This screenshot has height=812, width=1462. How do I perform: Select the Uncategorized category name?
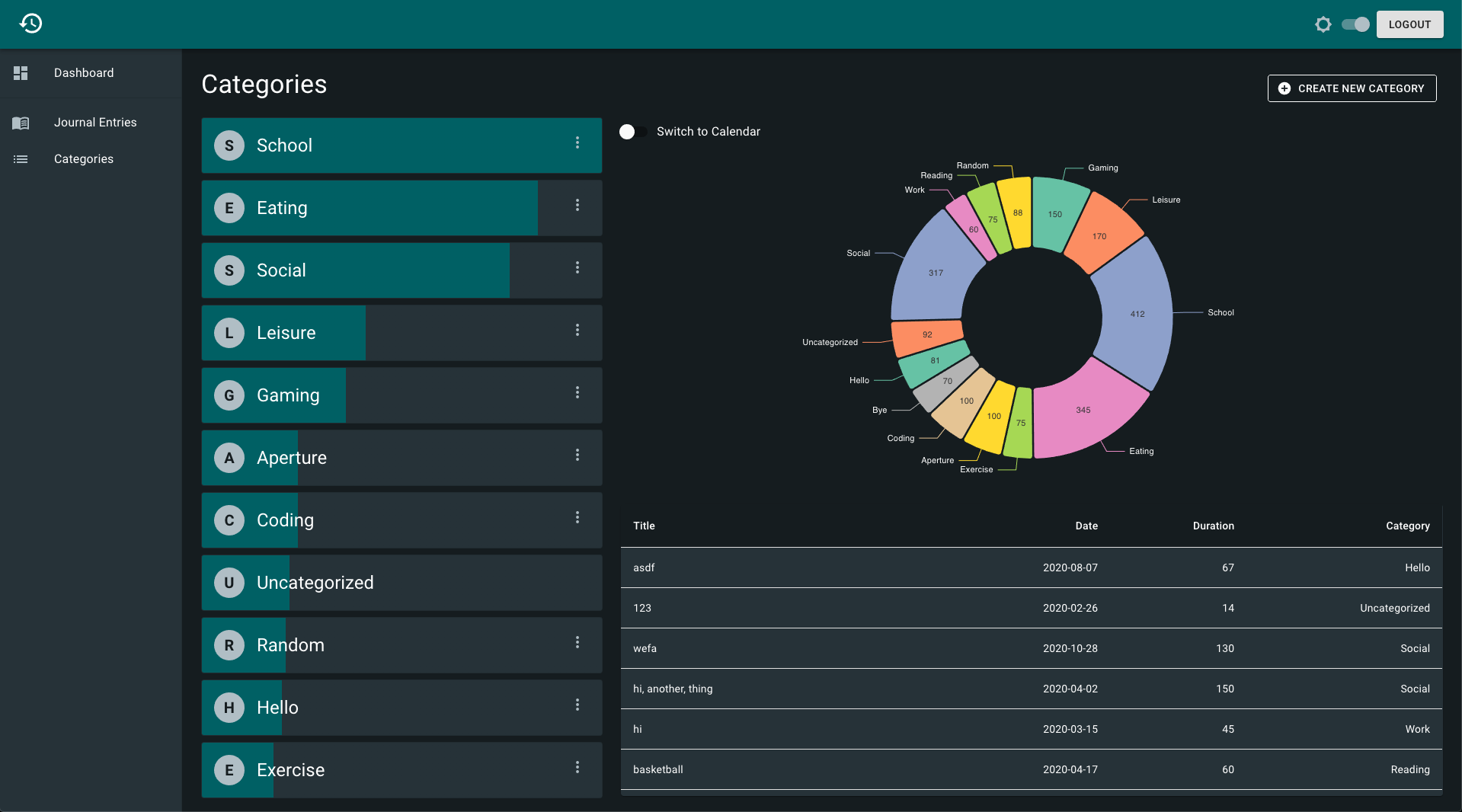click(x=315, y=583)
